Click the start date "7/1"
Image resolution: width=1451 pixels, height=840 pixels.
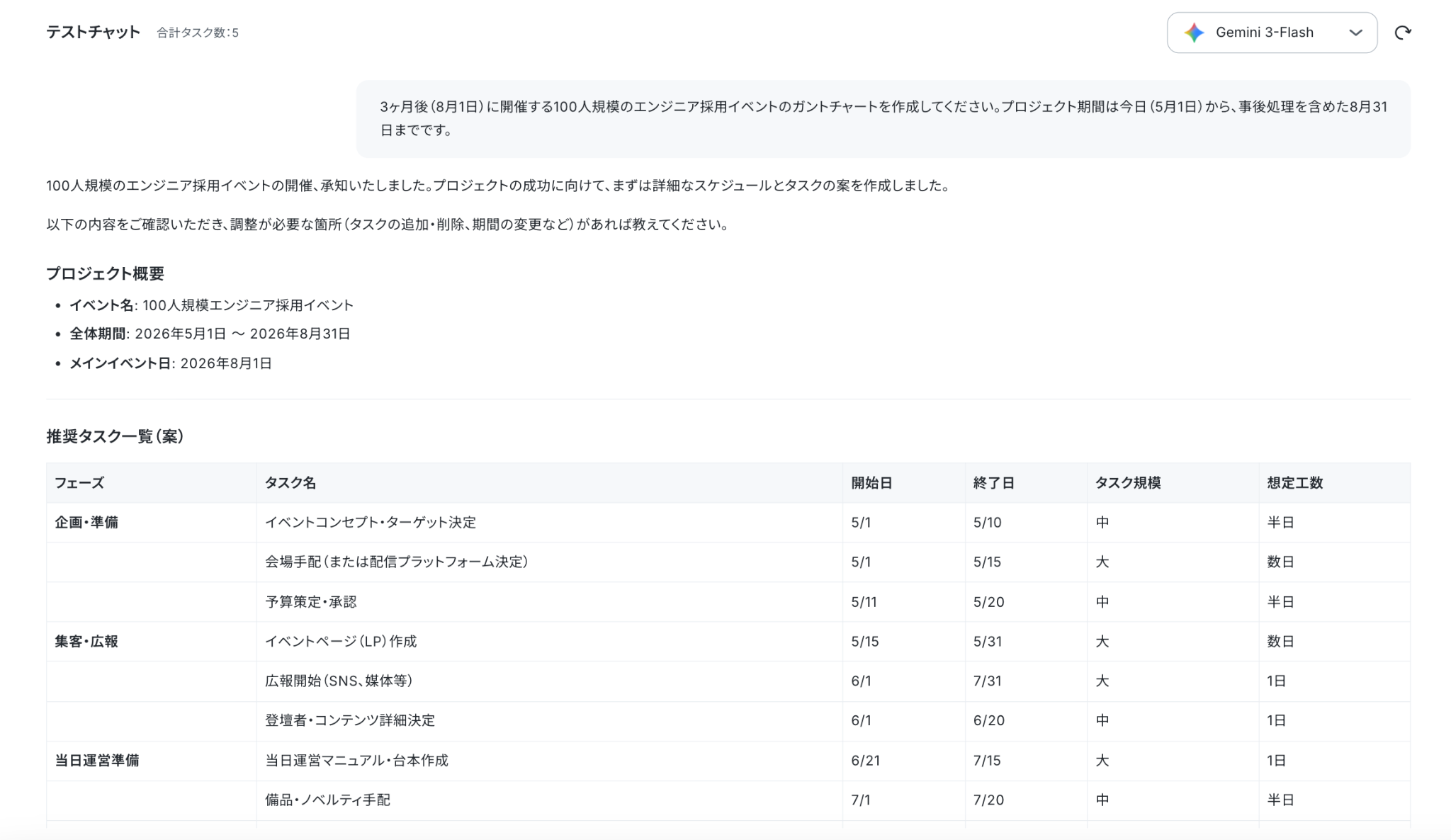(x=861, y=800)
